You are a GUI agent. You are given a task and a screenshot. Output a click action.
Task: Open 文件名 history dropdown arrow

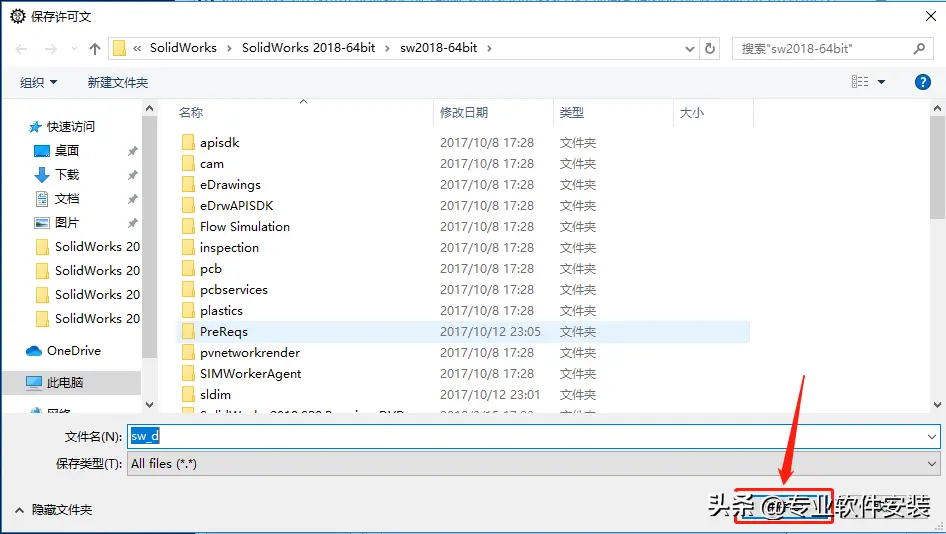point(932,436)
